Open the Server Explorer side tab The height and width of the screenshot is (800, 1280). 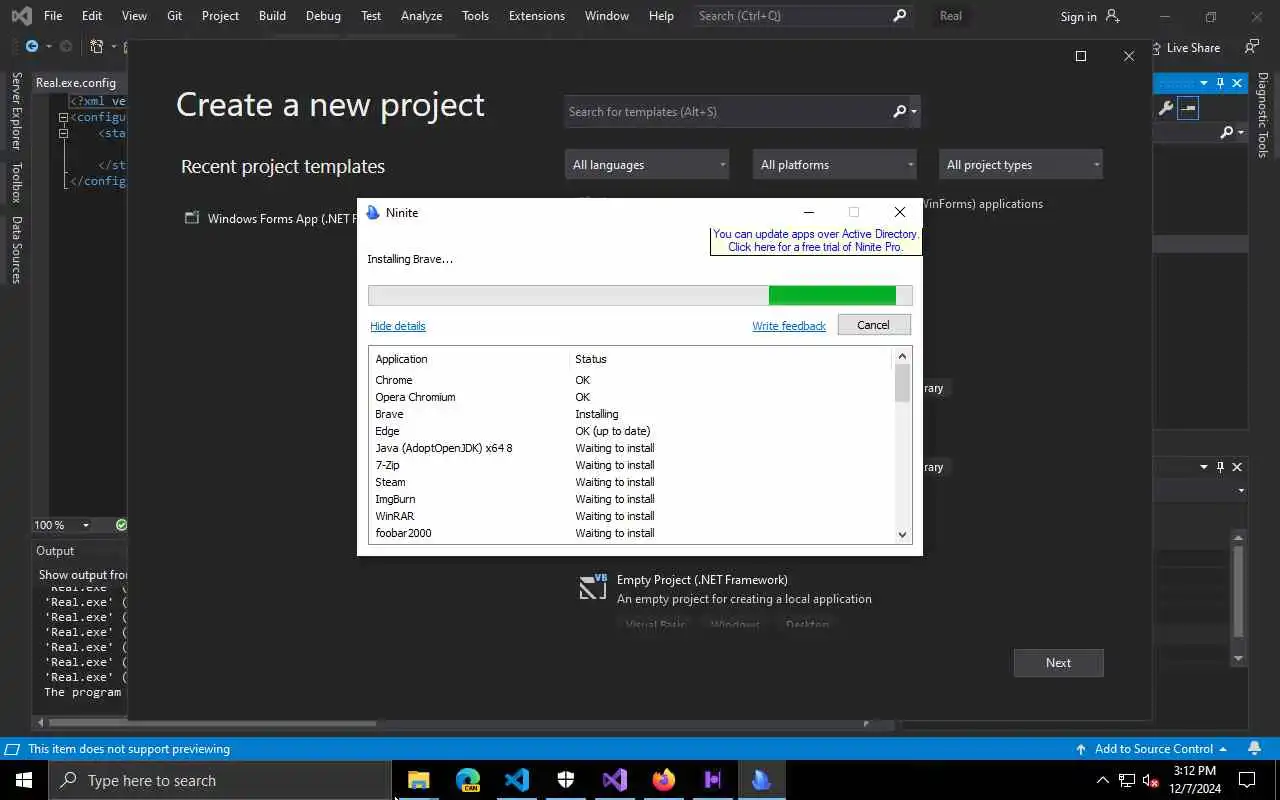16,111
